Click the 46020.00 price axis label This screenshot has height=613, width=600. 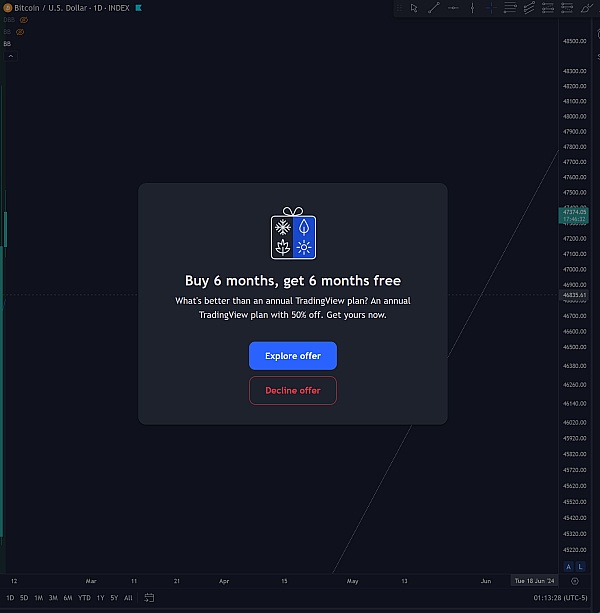574,423
